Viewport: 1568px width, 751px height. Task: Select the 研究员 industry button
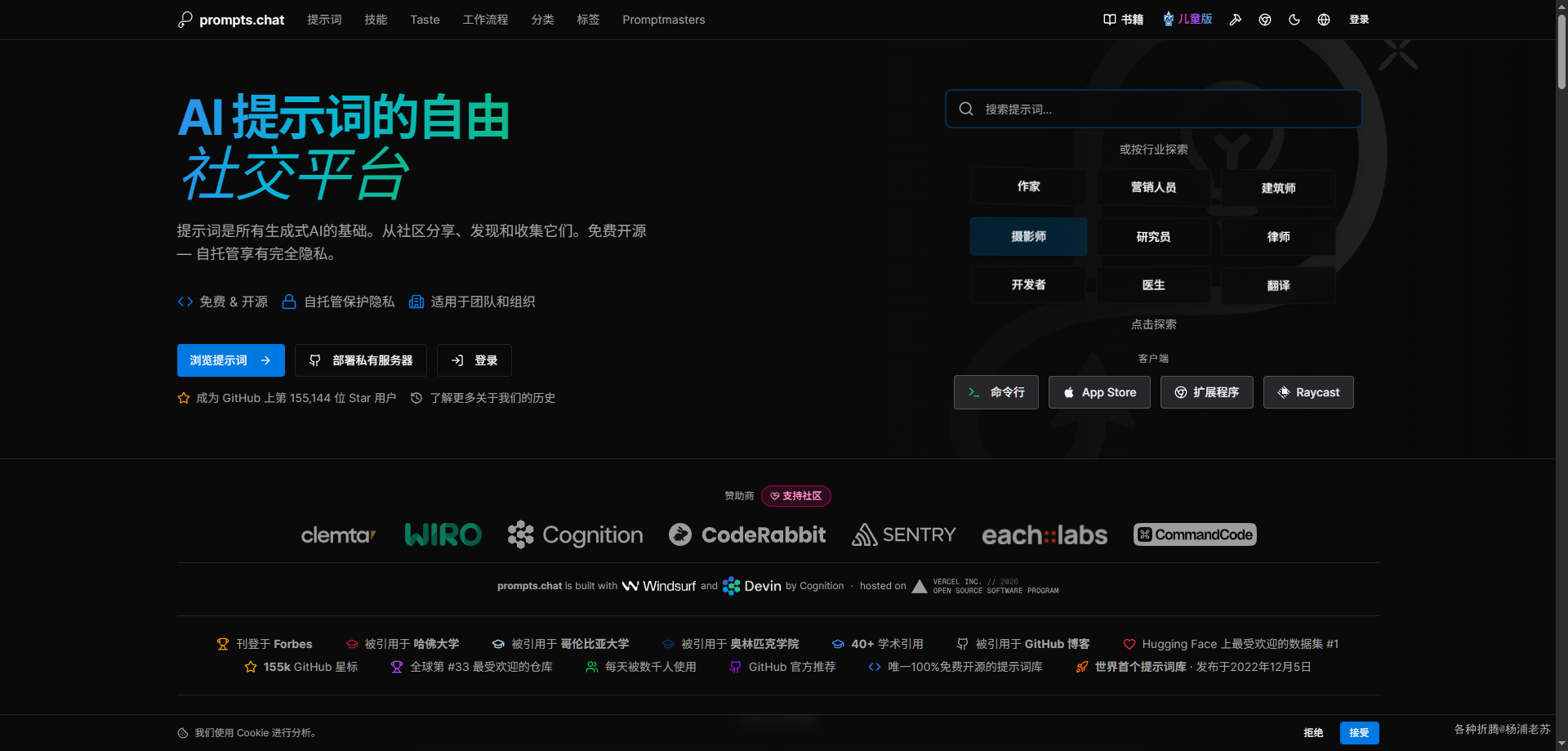(x=1153, y=236)
